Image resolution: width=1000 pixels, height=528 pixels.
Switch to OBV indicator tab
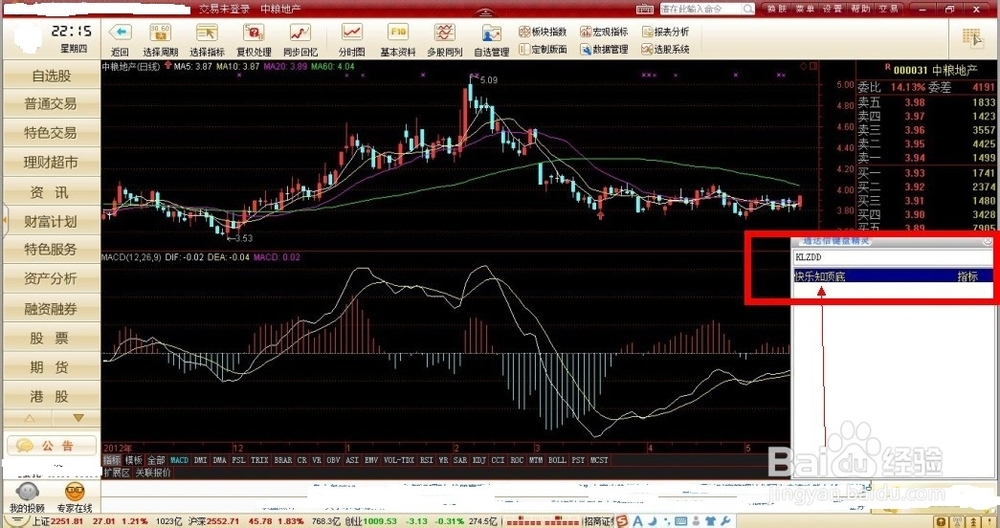[x=334, y=460]
